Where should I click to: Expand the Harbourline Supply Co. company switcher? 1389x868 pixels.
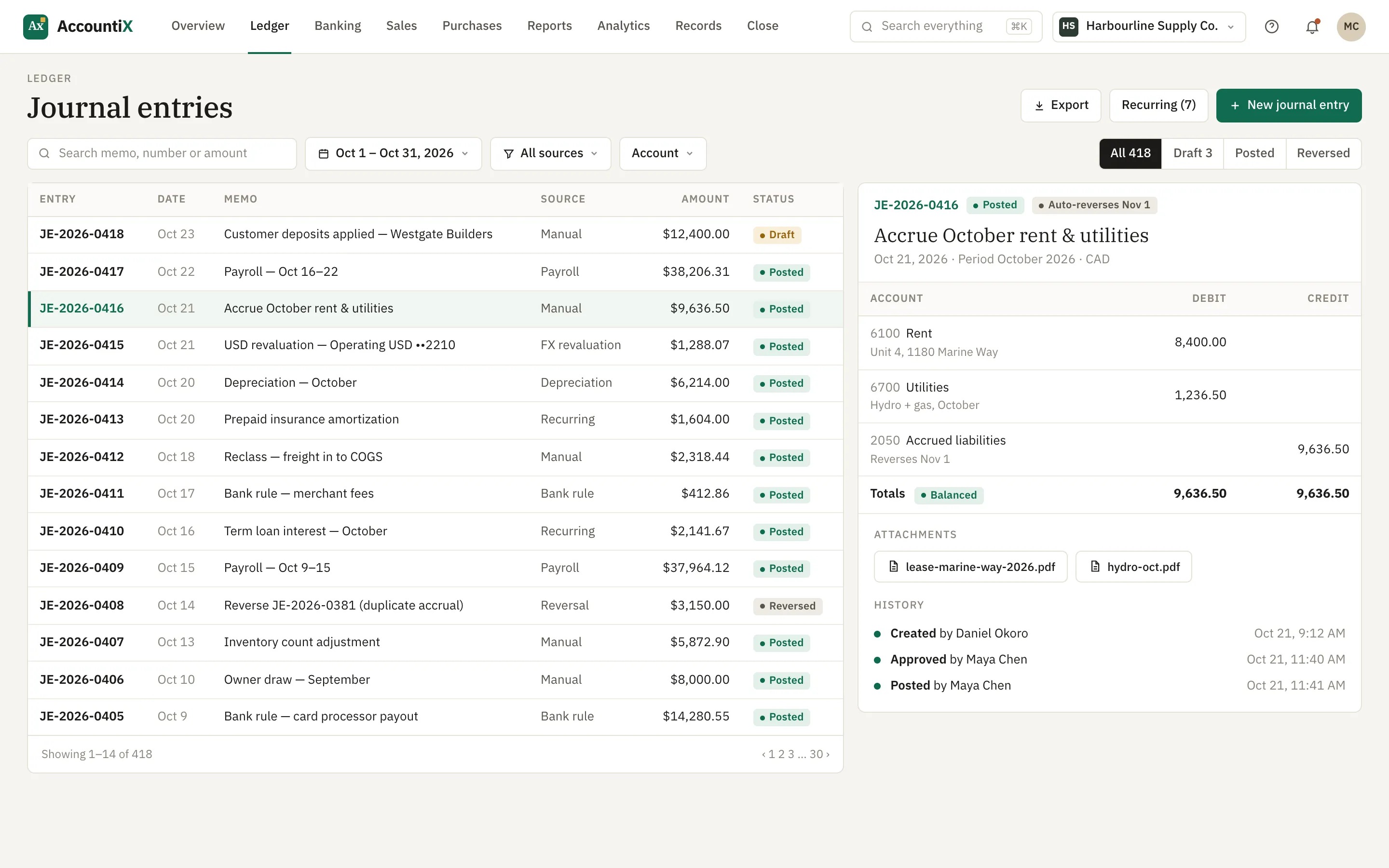1148,27
